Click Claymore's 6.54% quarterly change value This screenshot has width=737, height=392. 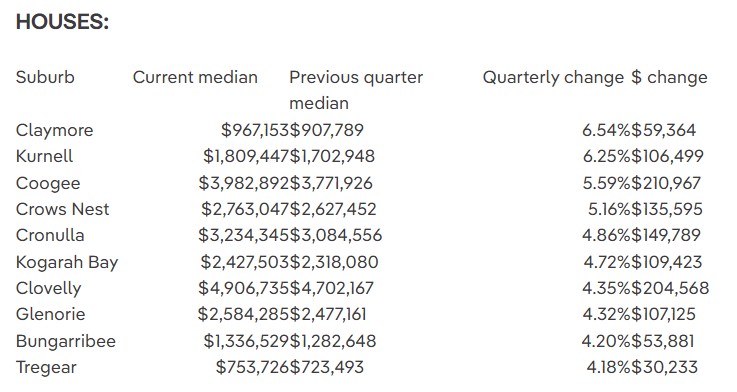click(x=606, y=130)
